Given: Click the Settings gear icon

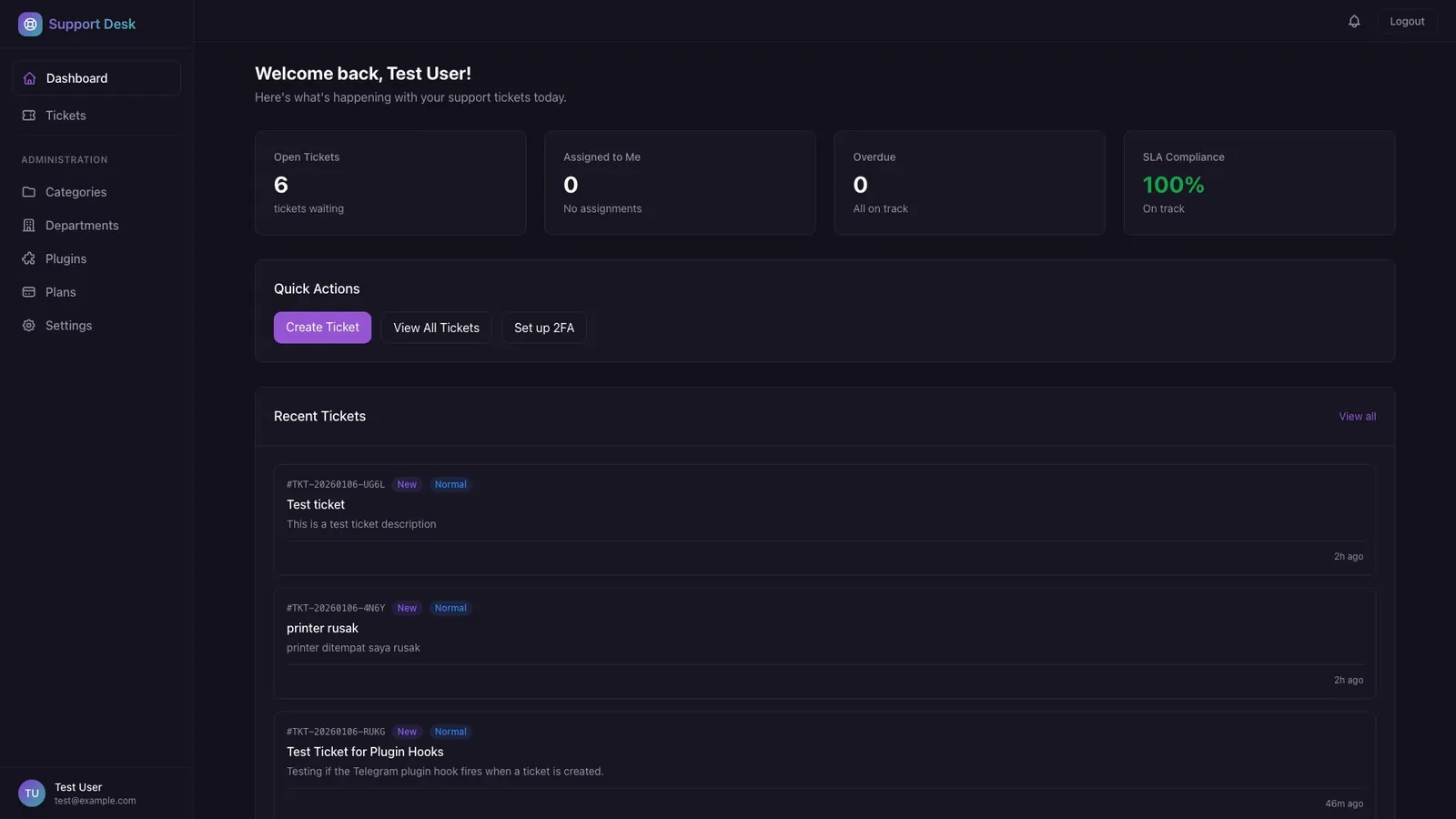Looking at the screenshot, I should [29, 326].
